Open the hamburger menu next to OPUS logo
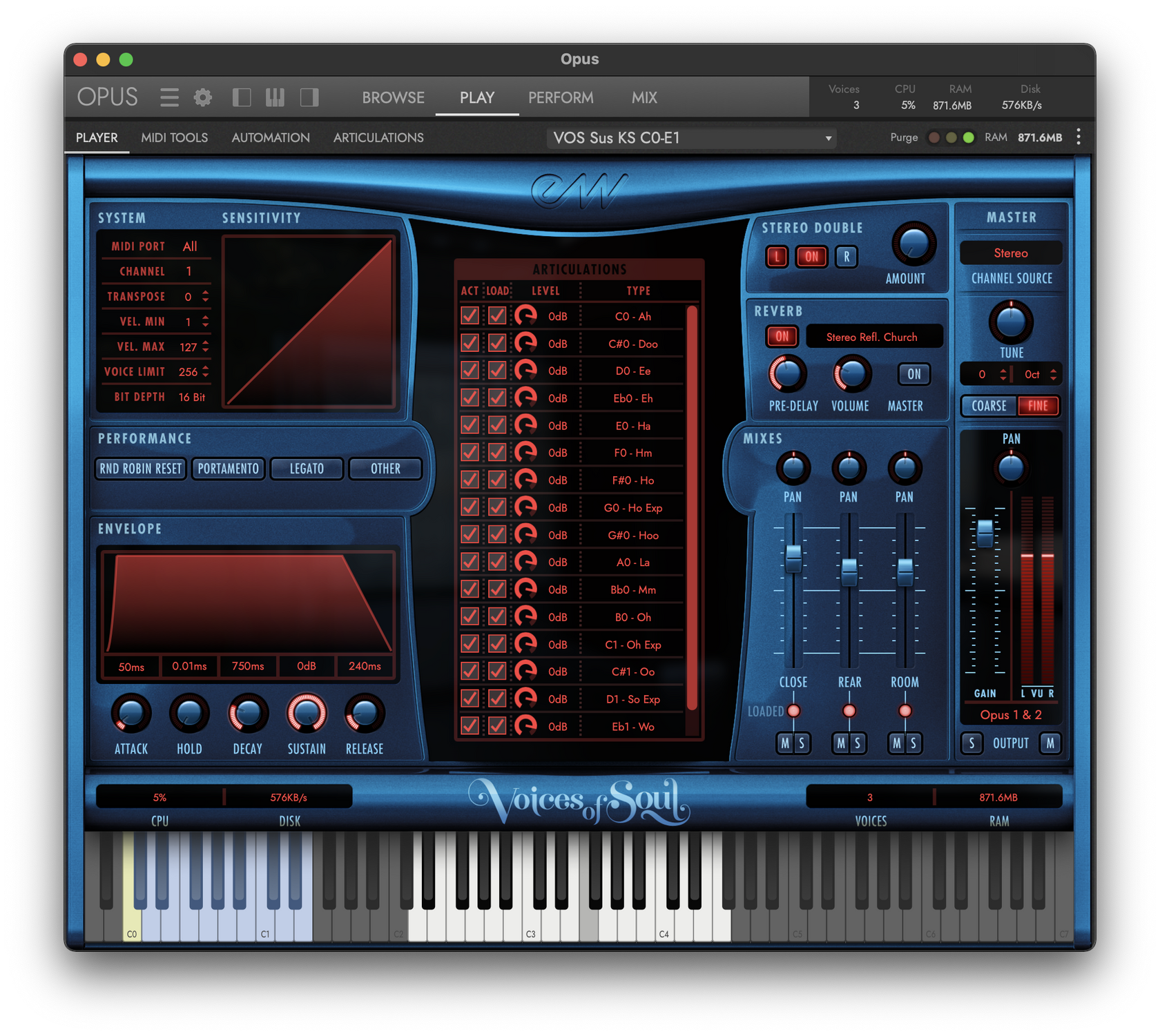Screen dimensions: 1160x1036 (168, 97)
